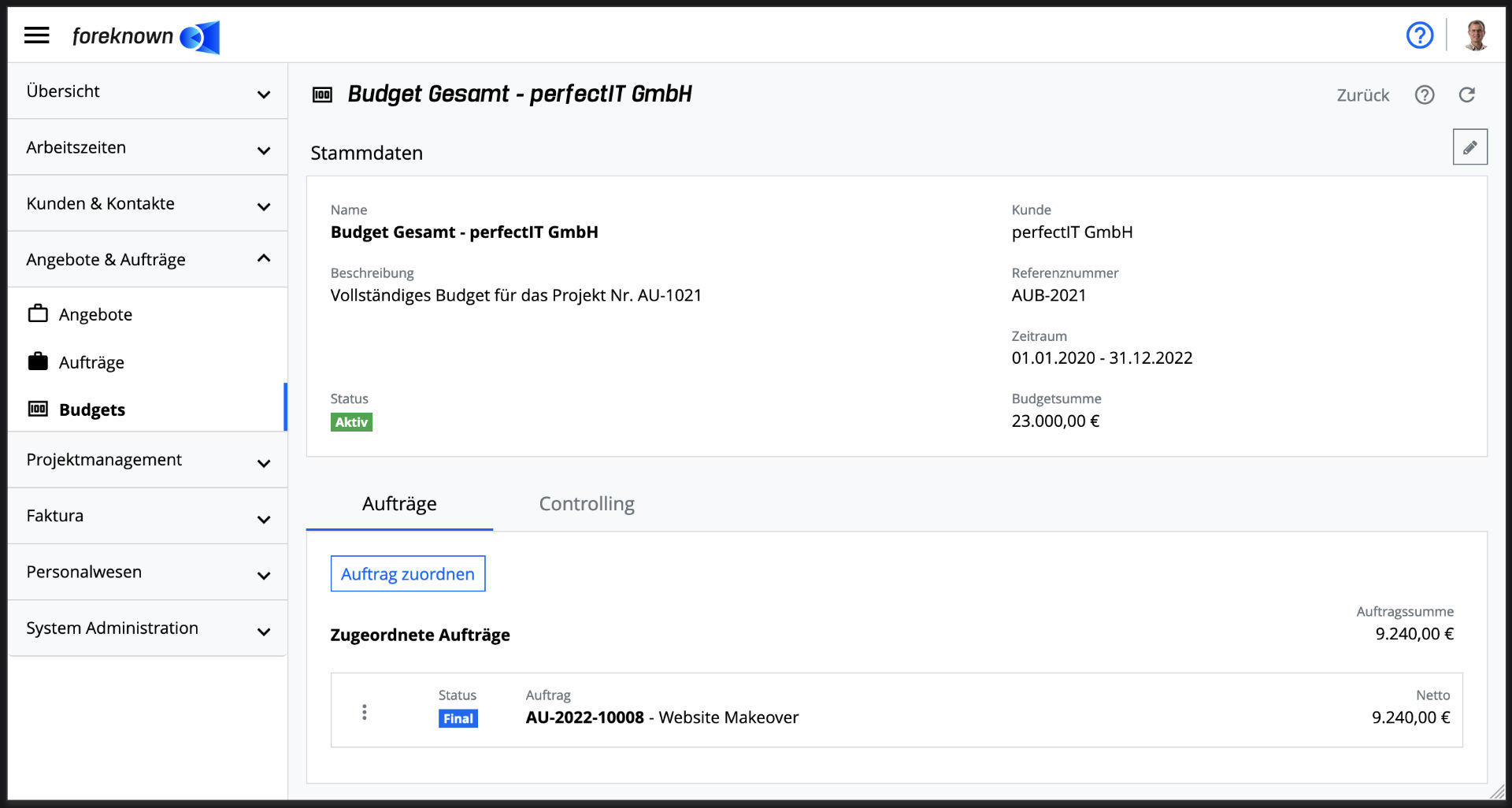
Task: Expand the Faktura section
Action: (x=147, y=516)
